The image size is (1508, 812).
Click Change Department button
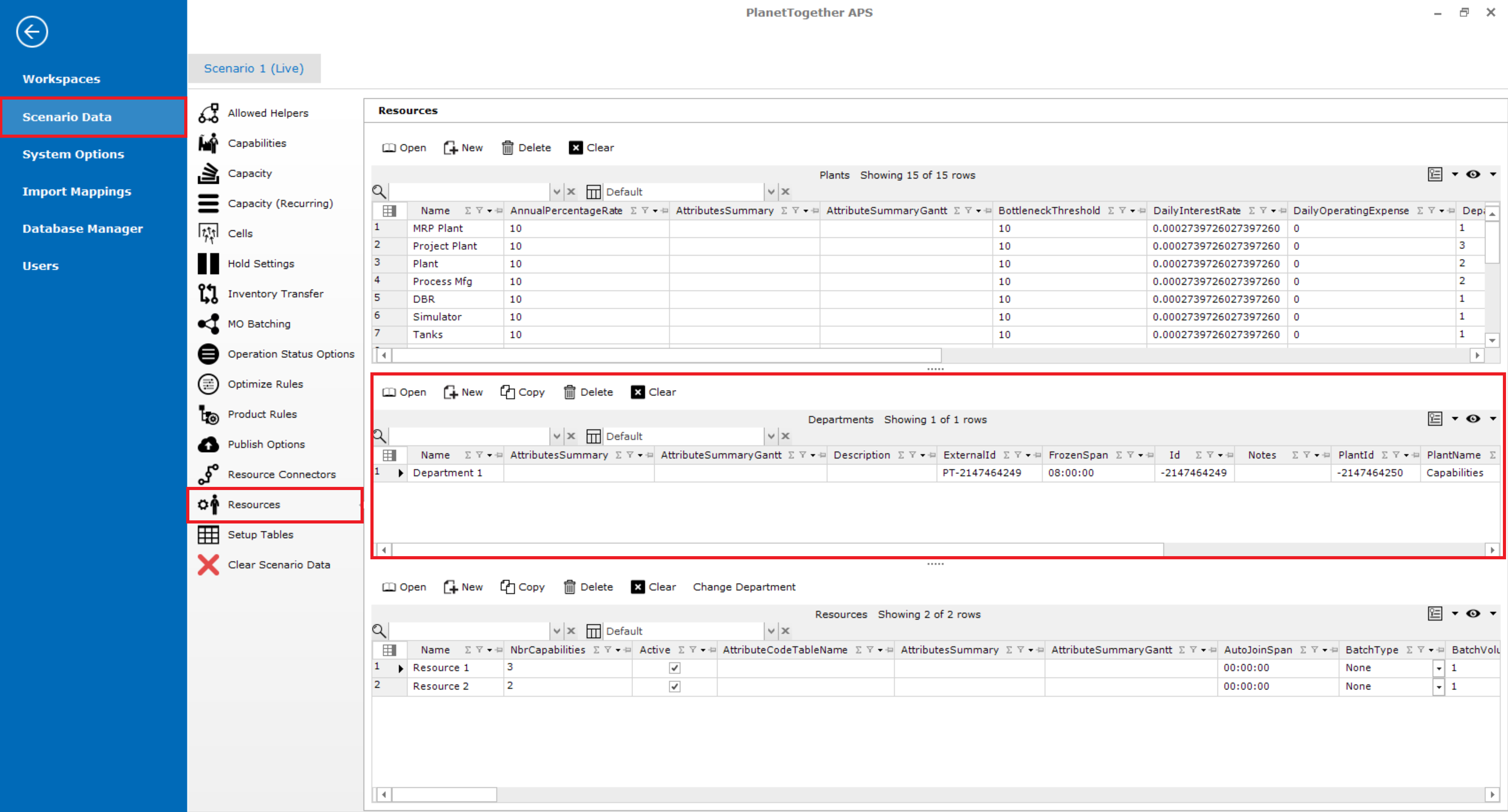coord(744,587)
